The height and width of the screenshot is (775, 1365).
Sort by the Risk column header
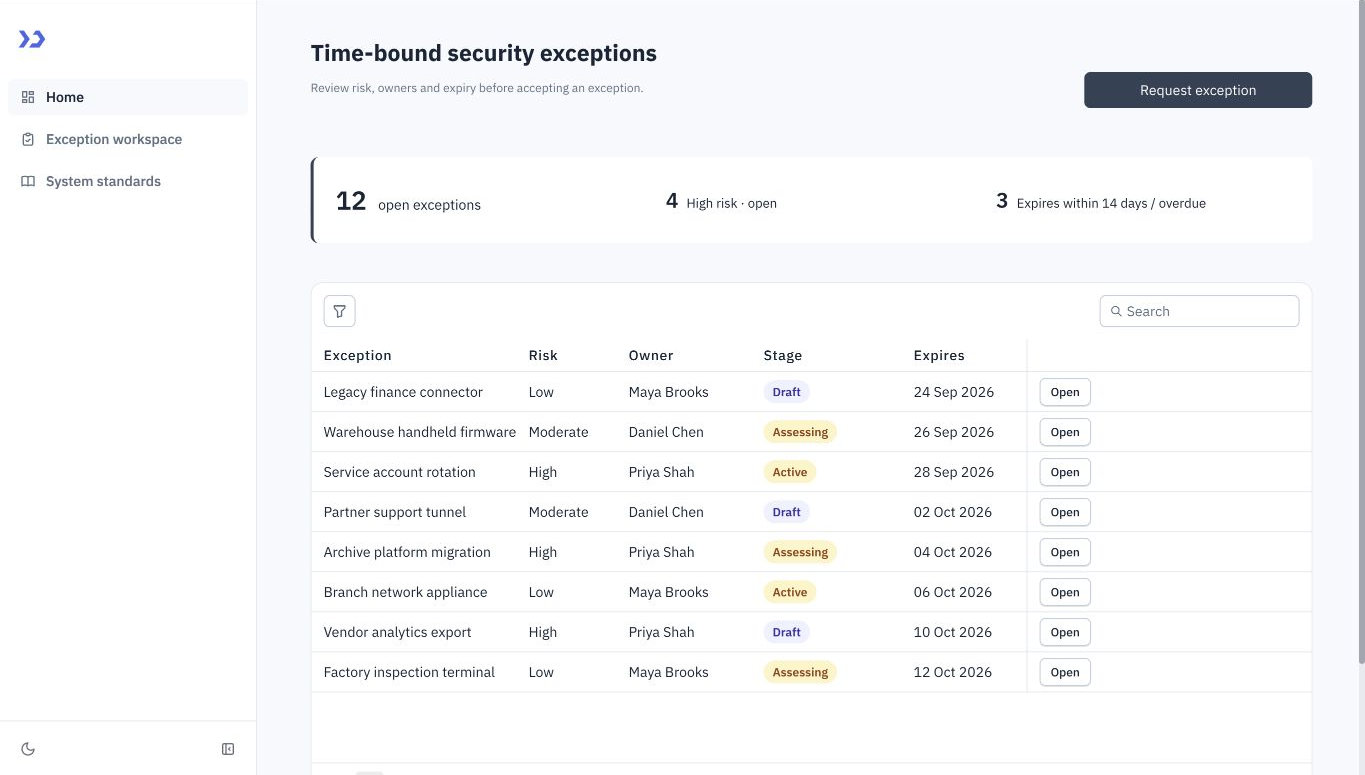(x=543, y=355)
